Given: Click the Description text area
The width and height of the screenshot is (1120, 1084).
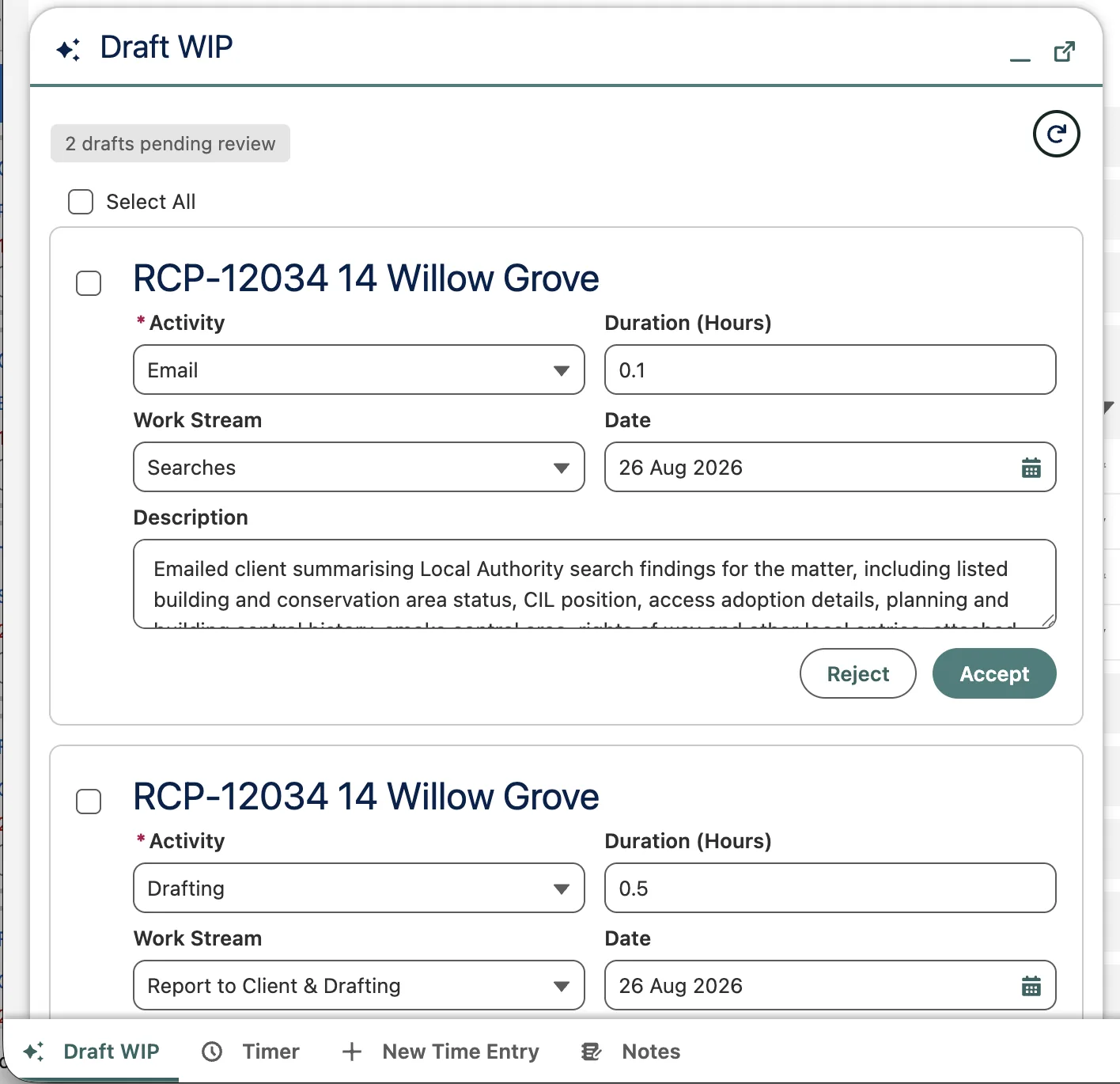Looking at the screenshot, I should pyautogui.click(x=595, y=584).
